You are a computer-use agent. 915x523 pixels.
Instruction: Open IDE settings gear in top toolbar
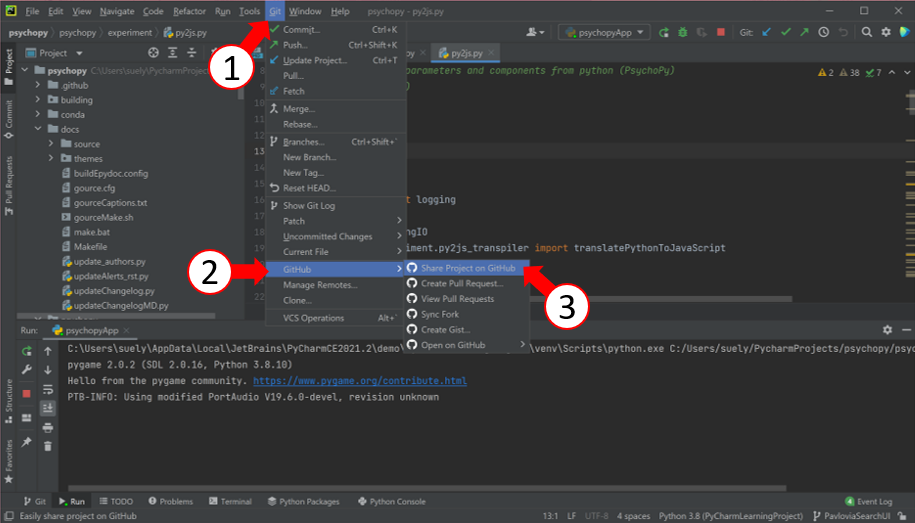pos(886,33)
